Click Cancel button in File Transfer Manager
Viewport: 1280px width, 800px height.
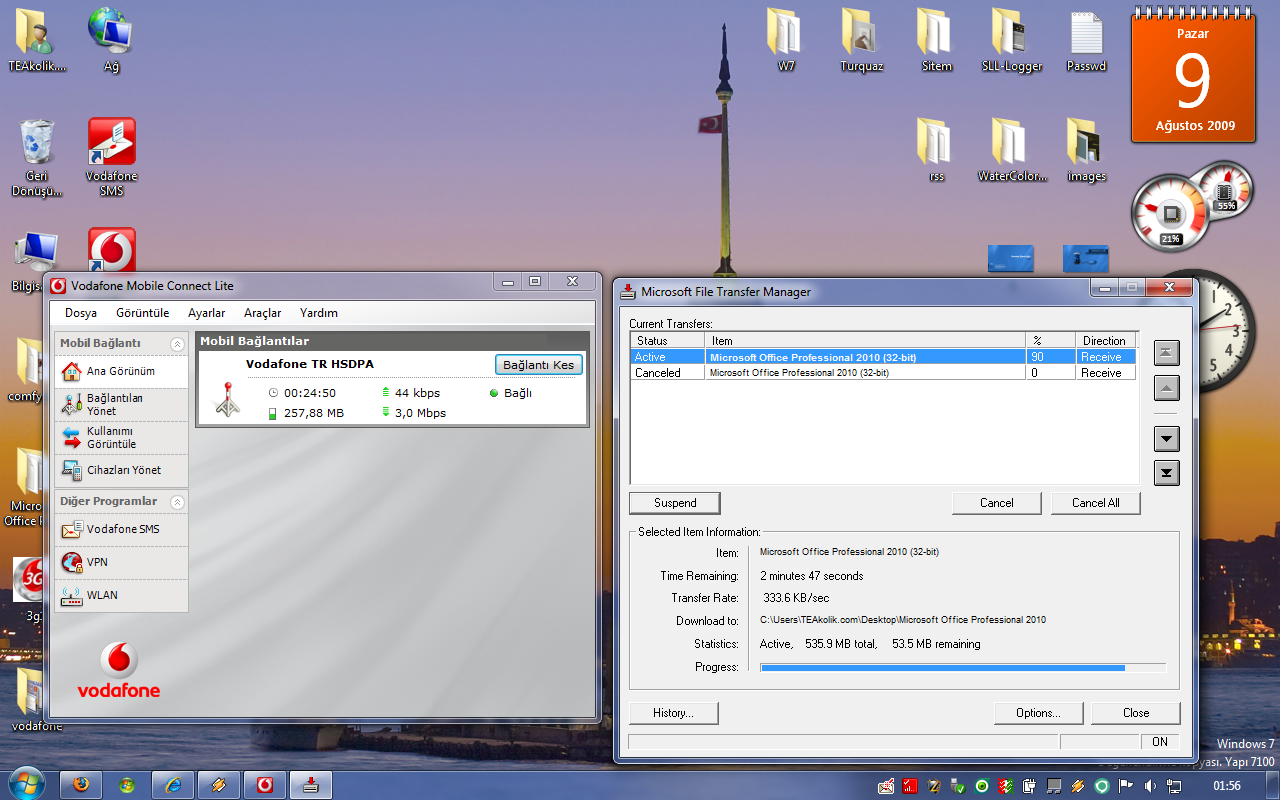(x=997, y=503)
